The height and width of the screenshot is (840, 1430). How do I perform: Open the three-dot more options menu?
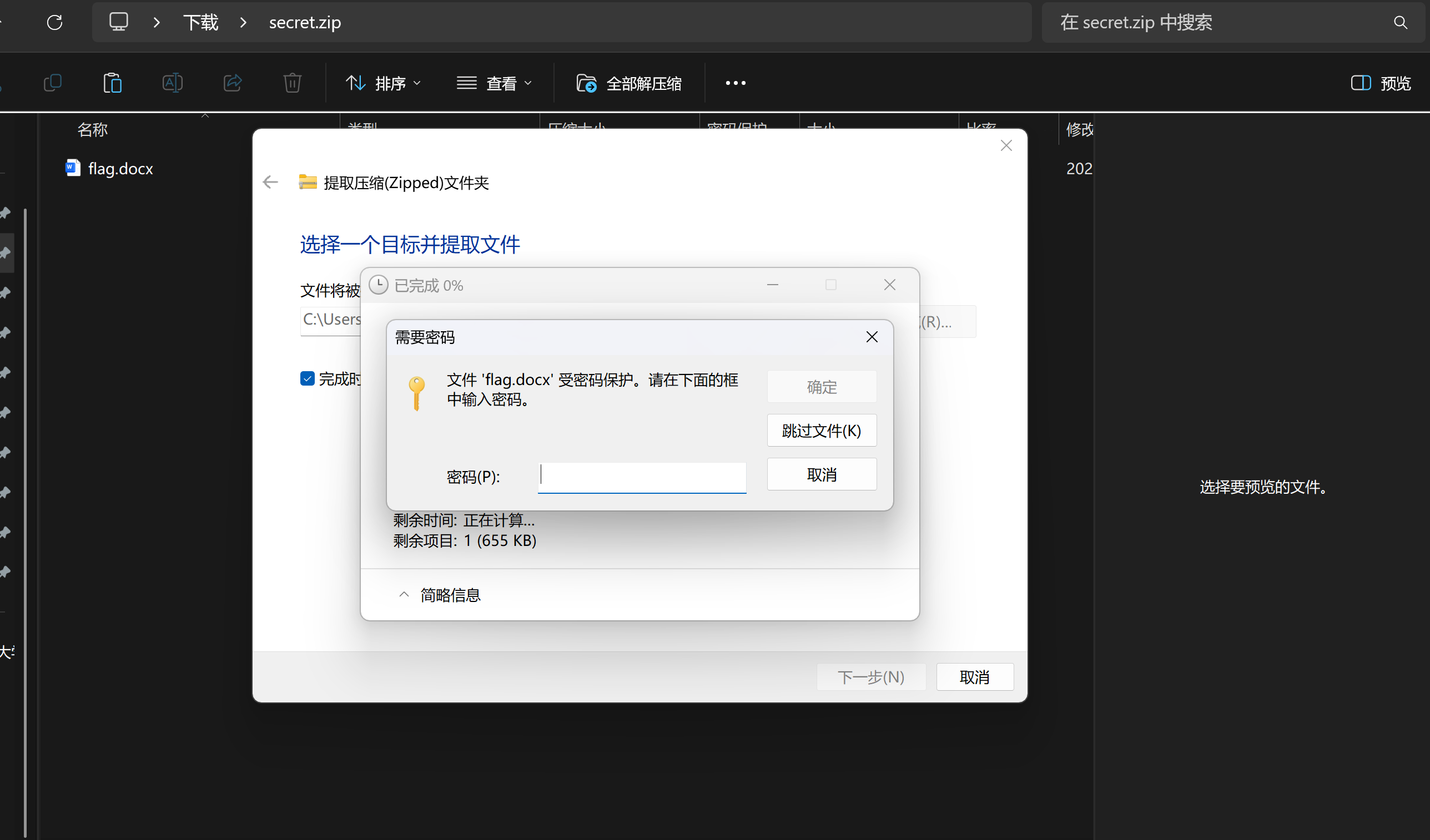tap(736, 83)
